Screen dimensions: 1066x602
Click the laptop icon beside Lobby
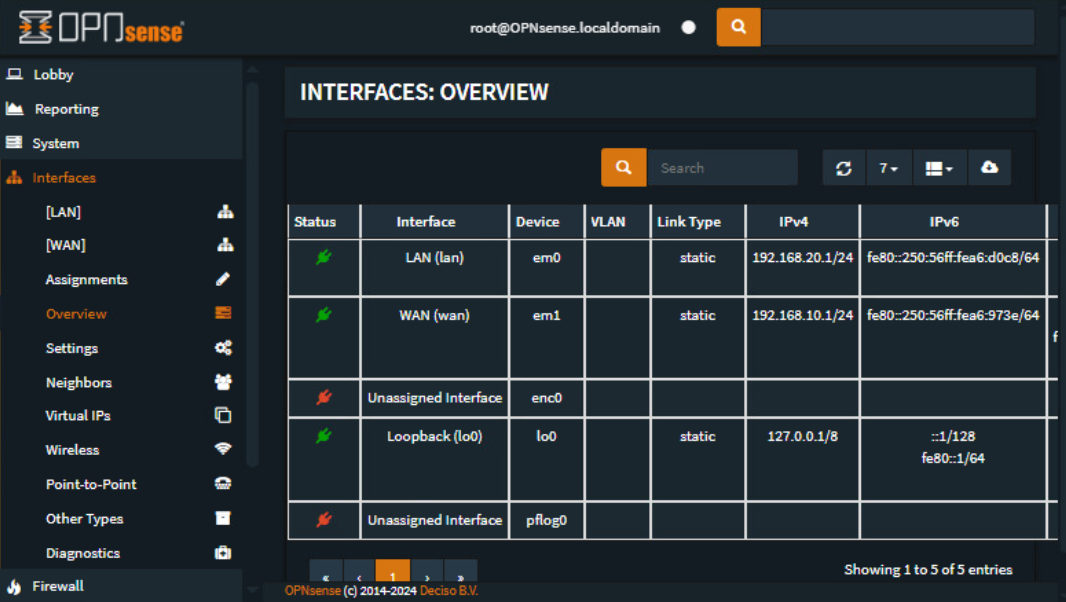tap(14, 73)
